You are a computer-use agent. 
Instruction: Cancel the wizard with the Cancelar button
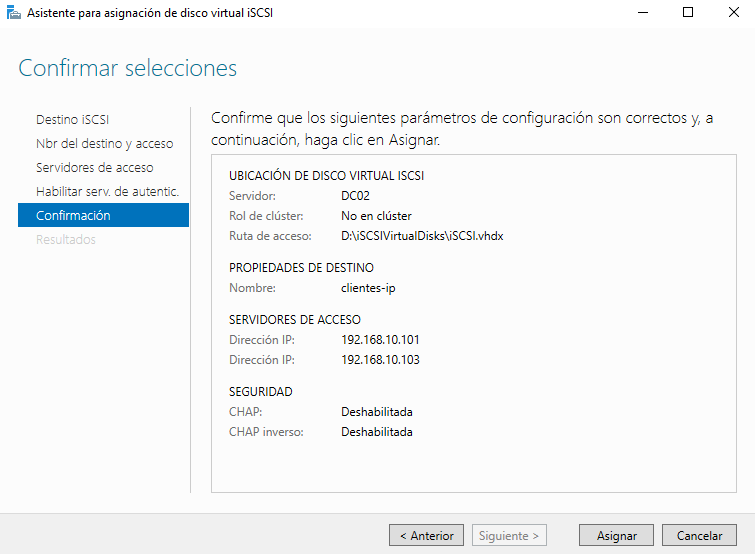pyautogui.click(x=699, y=535)
